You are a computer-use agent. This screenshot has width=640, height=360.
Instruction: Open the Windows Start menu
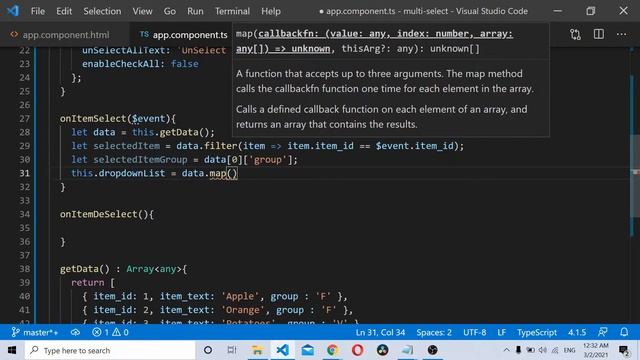pyautogui.click(x=12, y=350)
